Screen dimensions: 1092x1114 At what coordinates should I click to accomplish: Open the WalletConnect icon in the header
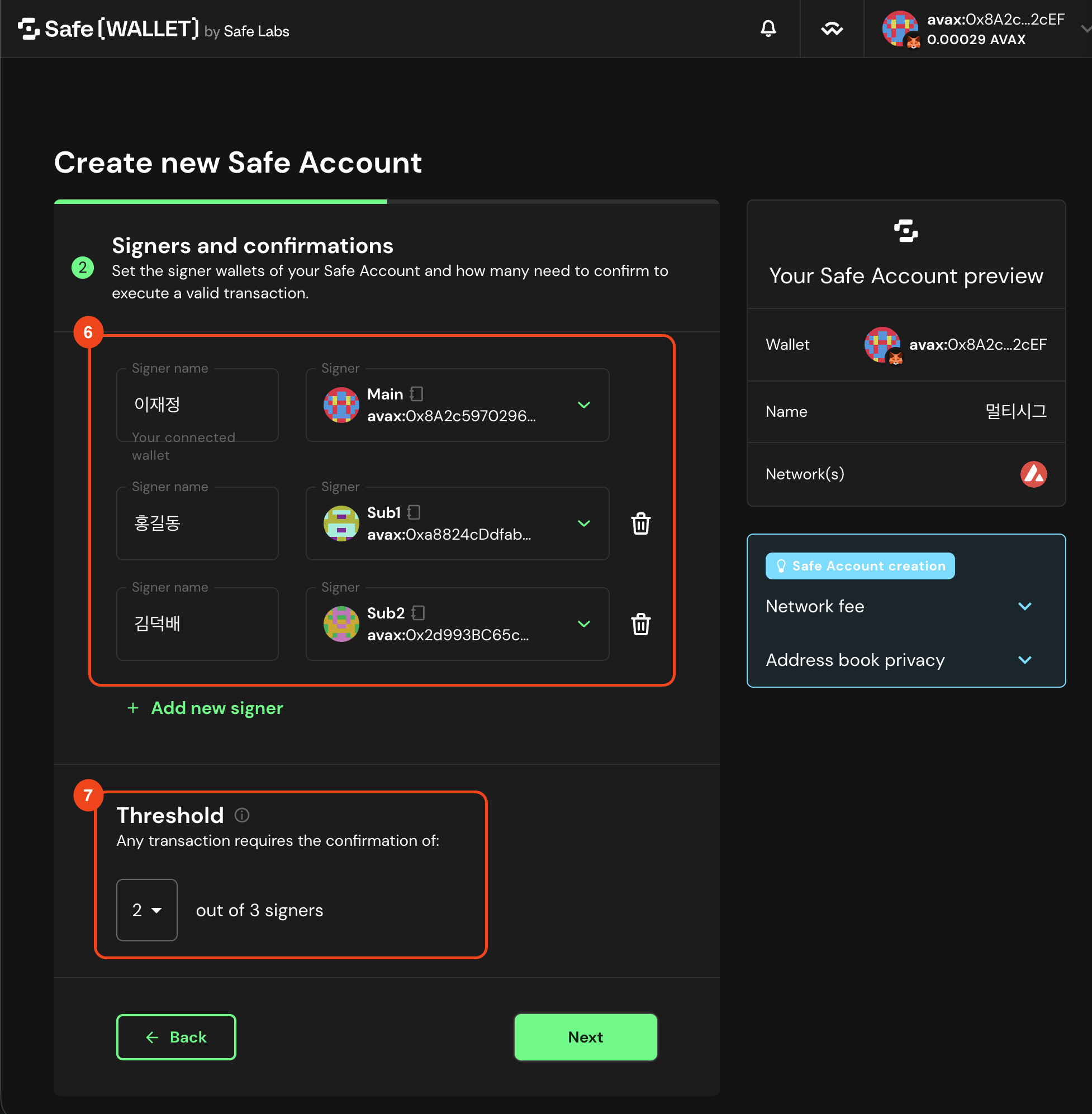832,28
